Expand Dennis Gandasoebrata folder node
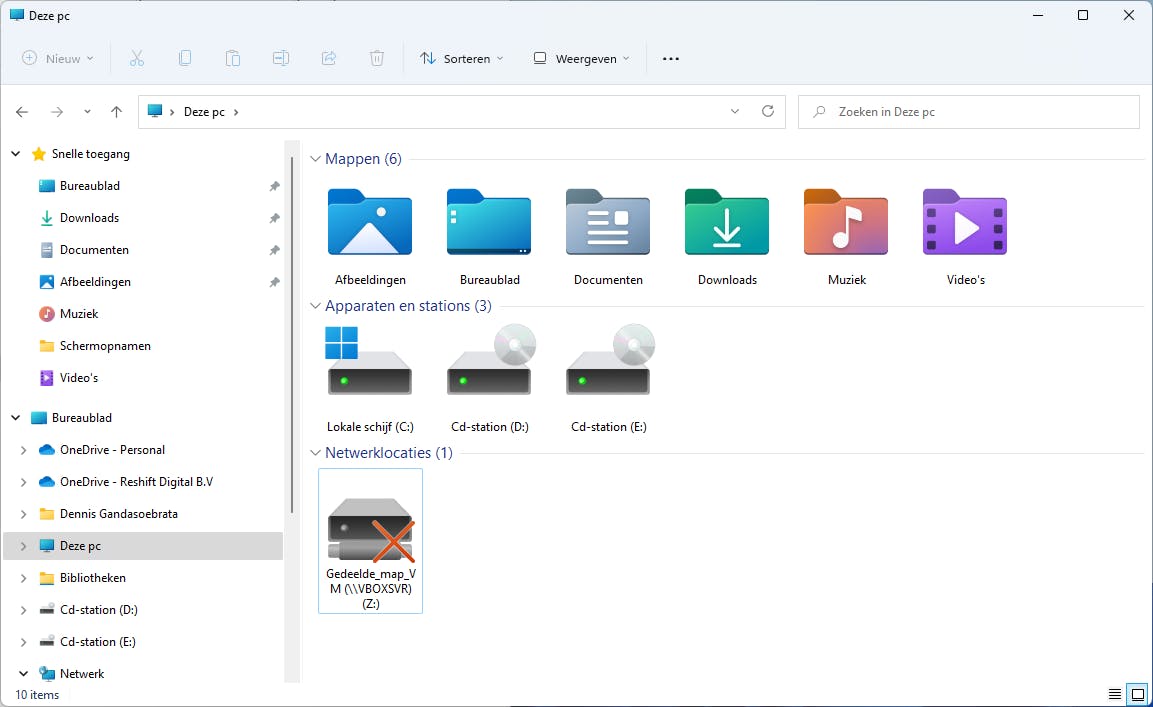 click(24, 514)
